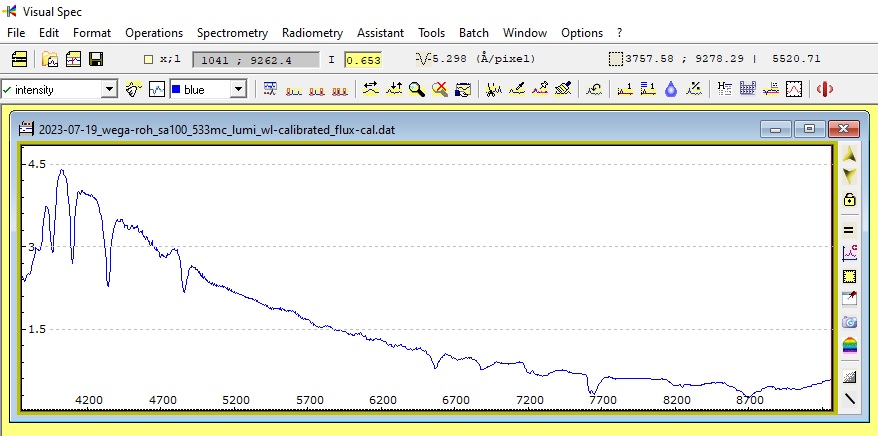Open the Batch menu
Image resolution: width=878 pixels, height=436 pixels.
(x=474, y=32)
